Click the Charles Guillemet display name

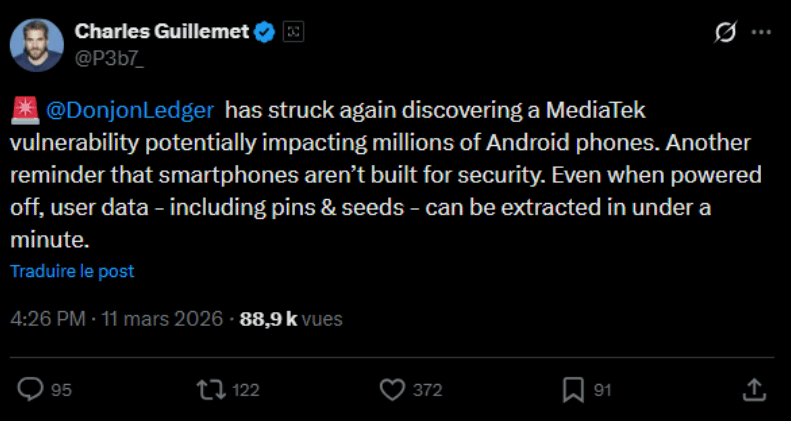(162, 32)
